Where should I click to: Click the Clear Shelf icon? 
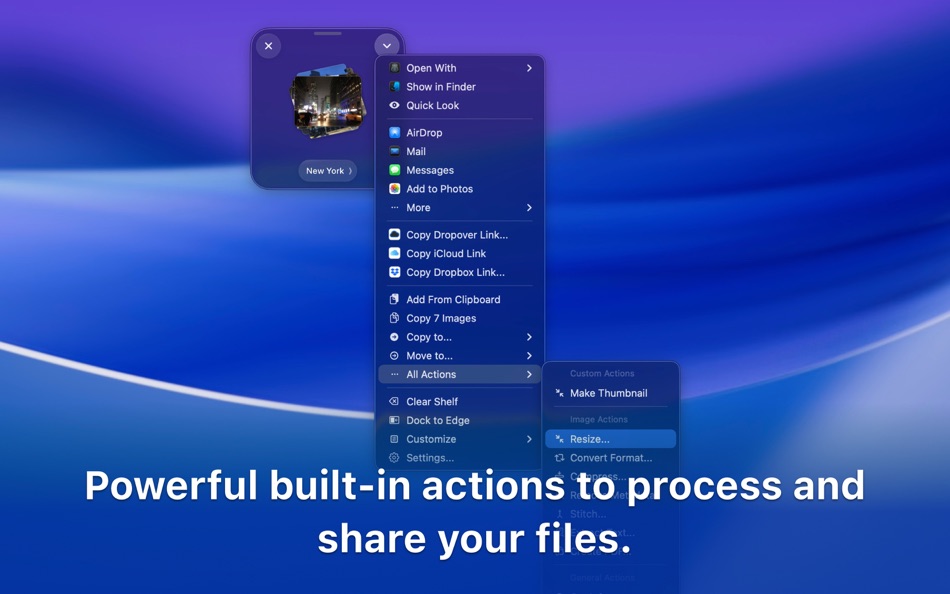(394, 401)
